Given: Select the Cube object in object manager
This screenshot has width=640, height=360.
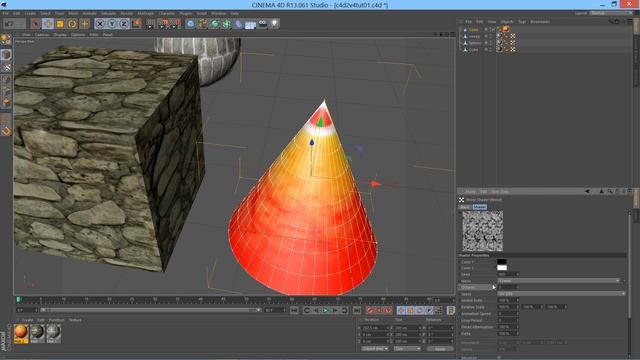Looking at the screenshot, I should pyautogui.click(x=473, y=49).
